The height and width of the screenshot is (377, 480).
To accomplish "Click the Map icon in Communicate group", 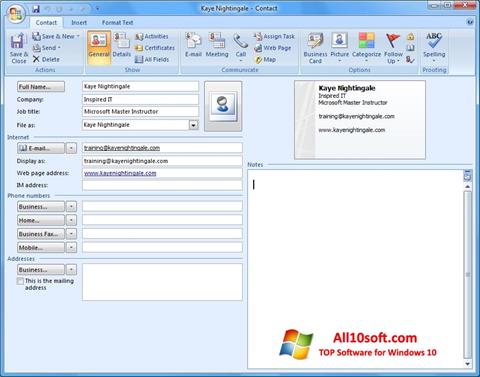I will [x=259, y=60].
